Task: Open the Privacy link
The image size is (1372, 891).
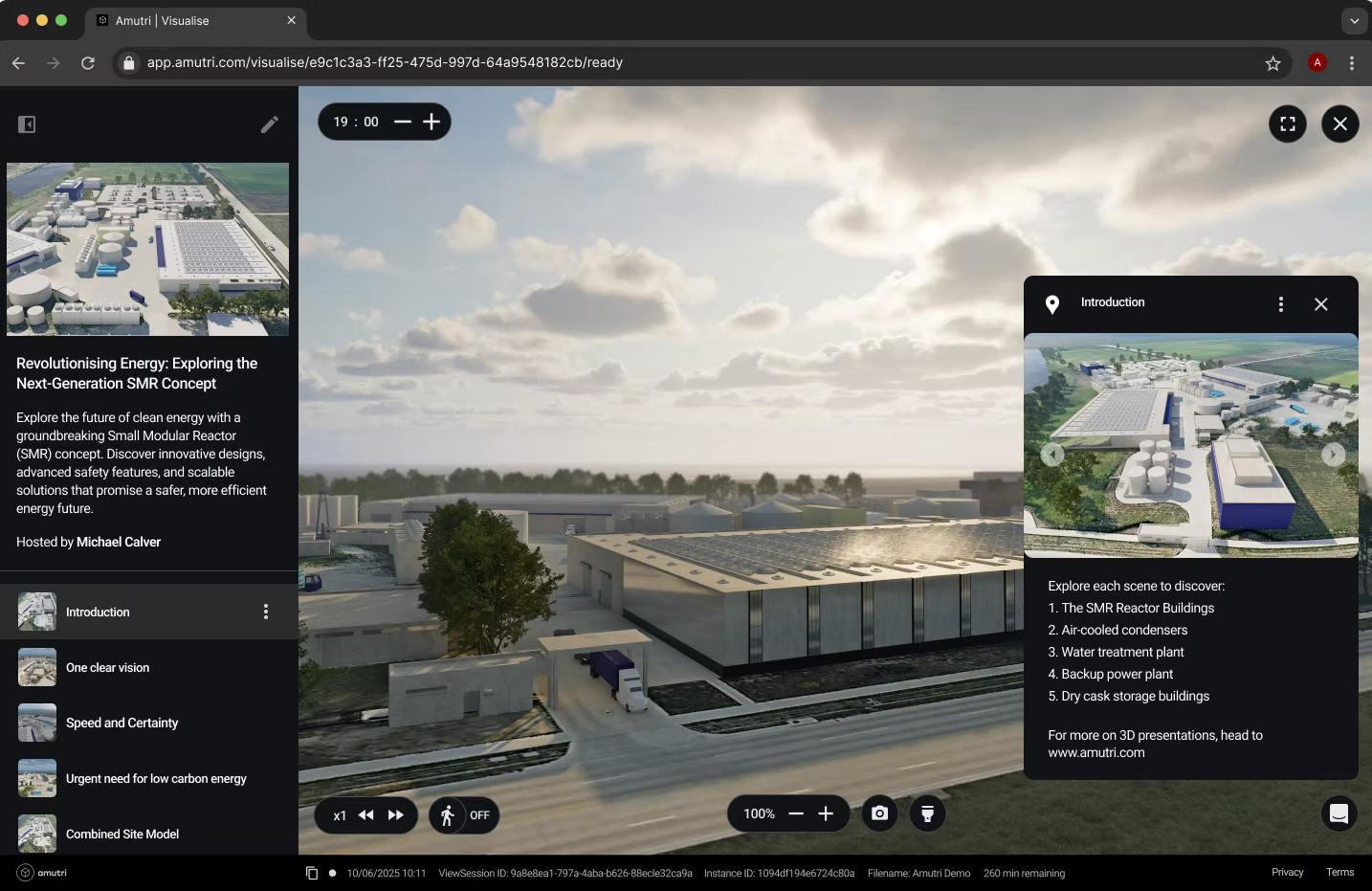Action: [x=1287, y=872]
